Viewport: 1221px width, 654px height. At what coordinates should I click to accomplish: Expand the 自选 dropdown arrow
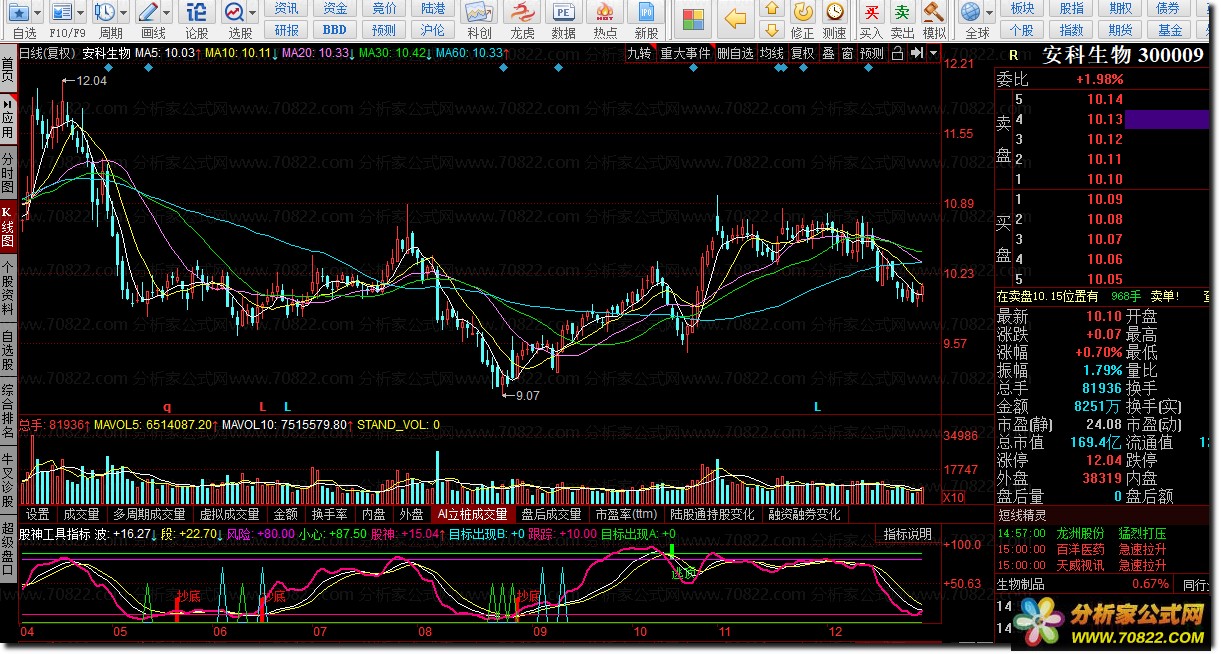38,13
